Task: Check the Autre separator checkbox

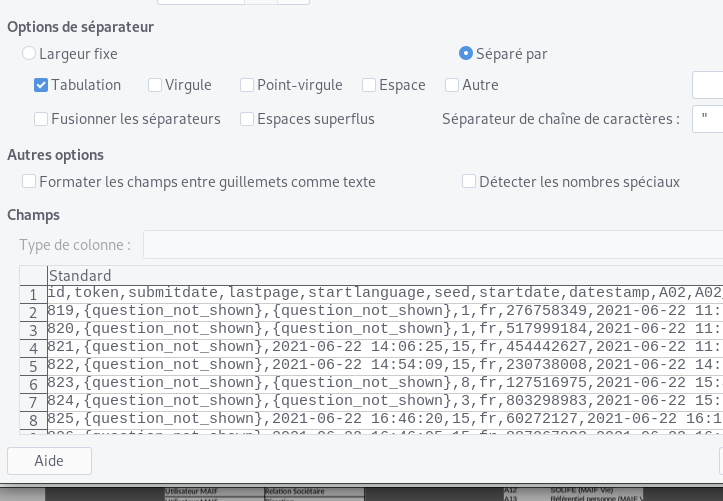Action: (452, 86)
